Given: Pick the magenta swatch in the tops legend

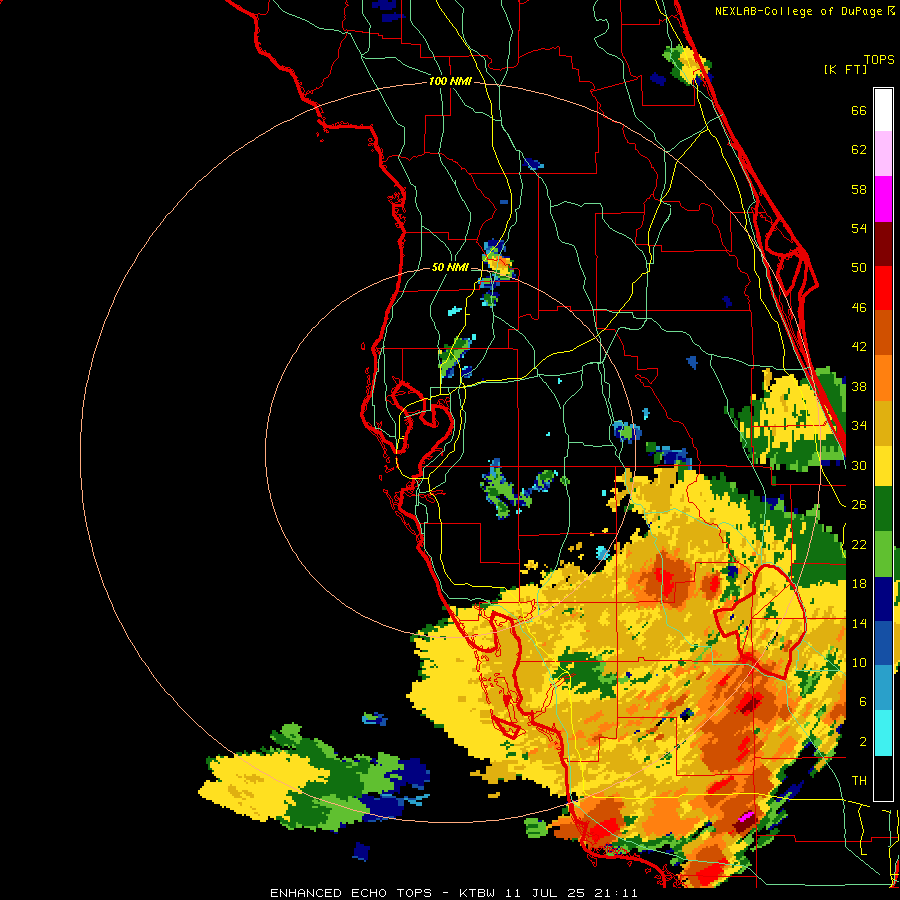Looking at the screenshot, I should (883, 199).
